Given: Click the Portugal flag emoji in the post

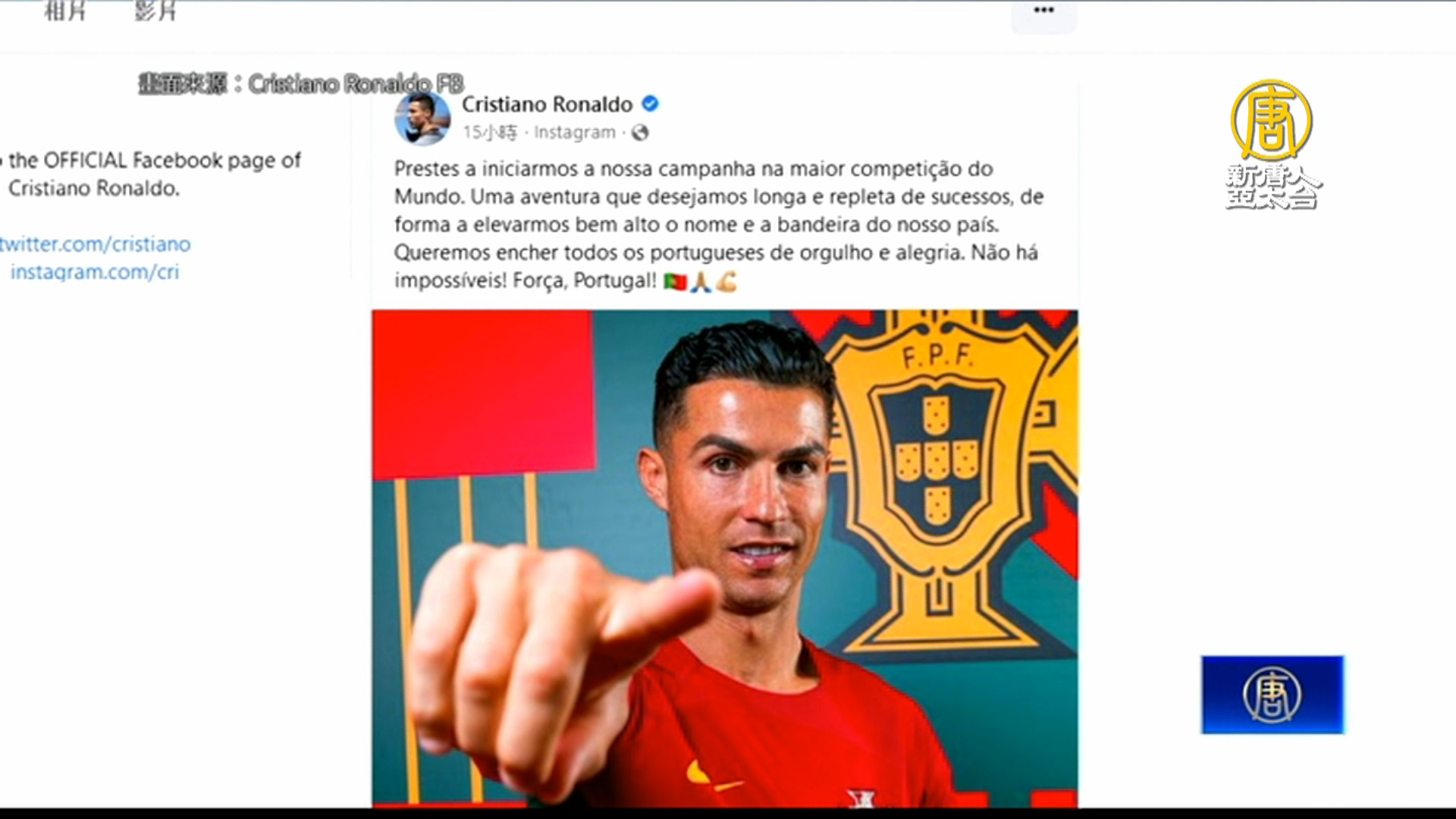Looking at the screenshot, I should coord(675,281).
